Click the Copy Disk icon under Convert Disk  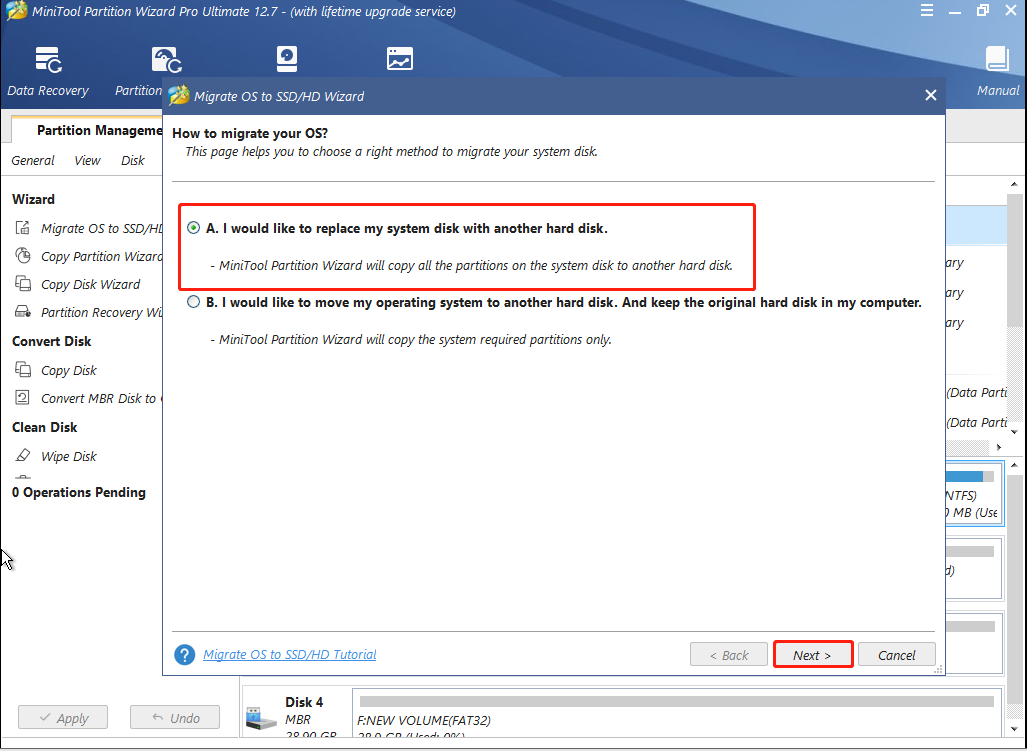pyautogui.click(x=23, y=370)
